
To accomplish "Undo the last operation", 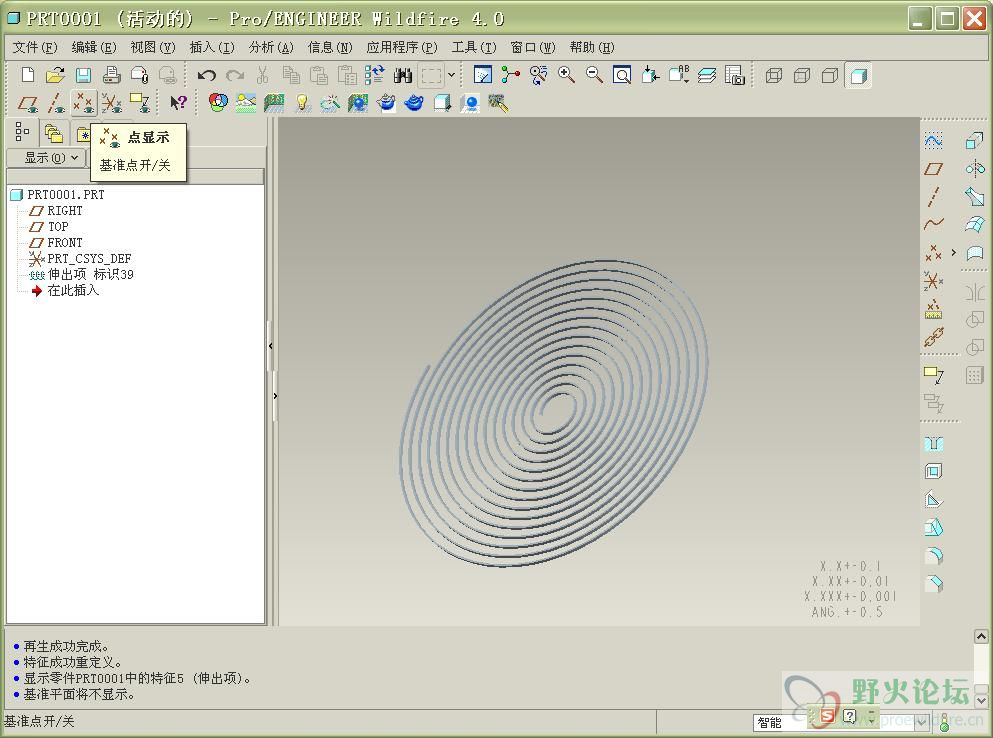I will (206, 75).
